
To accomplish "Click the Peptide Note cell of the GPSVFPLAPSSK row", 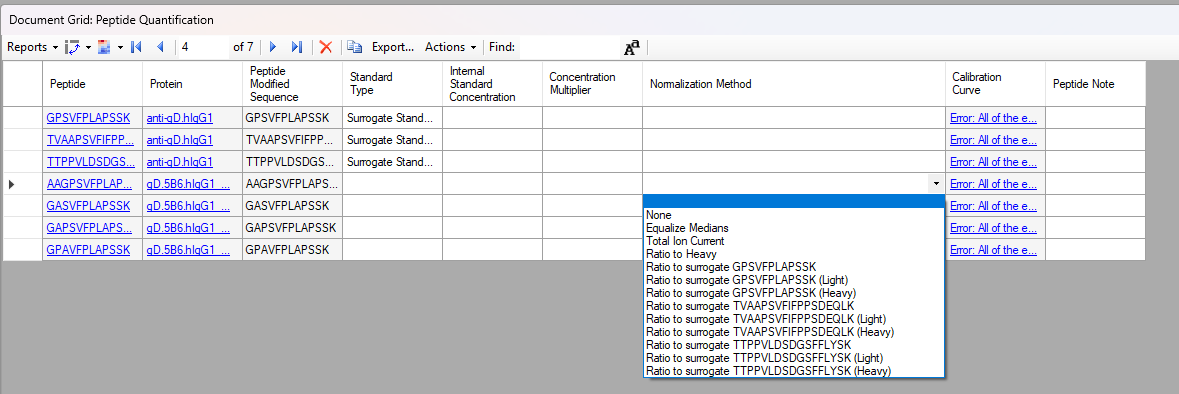I will [1095, 118].
